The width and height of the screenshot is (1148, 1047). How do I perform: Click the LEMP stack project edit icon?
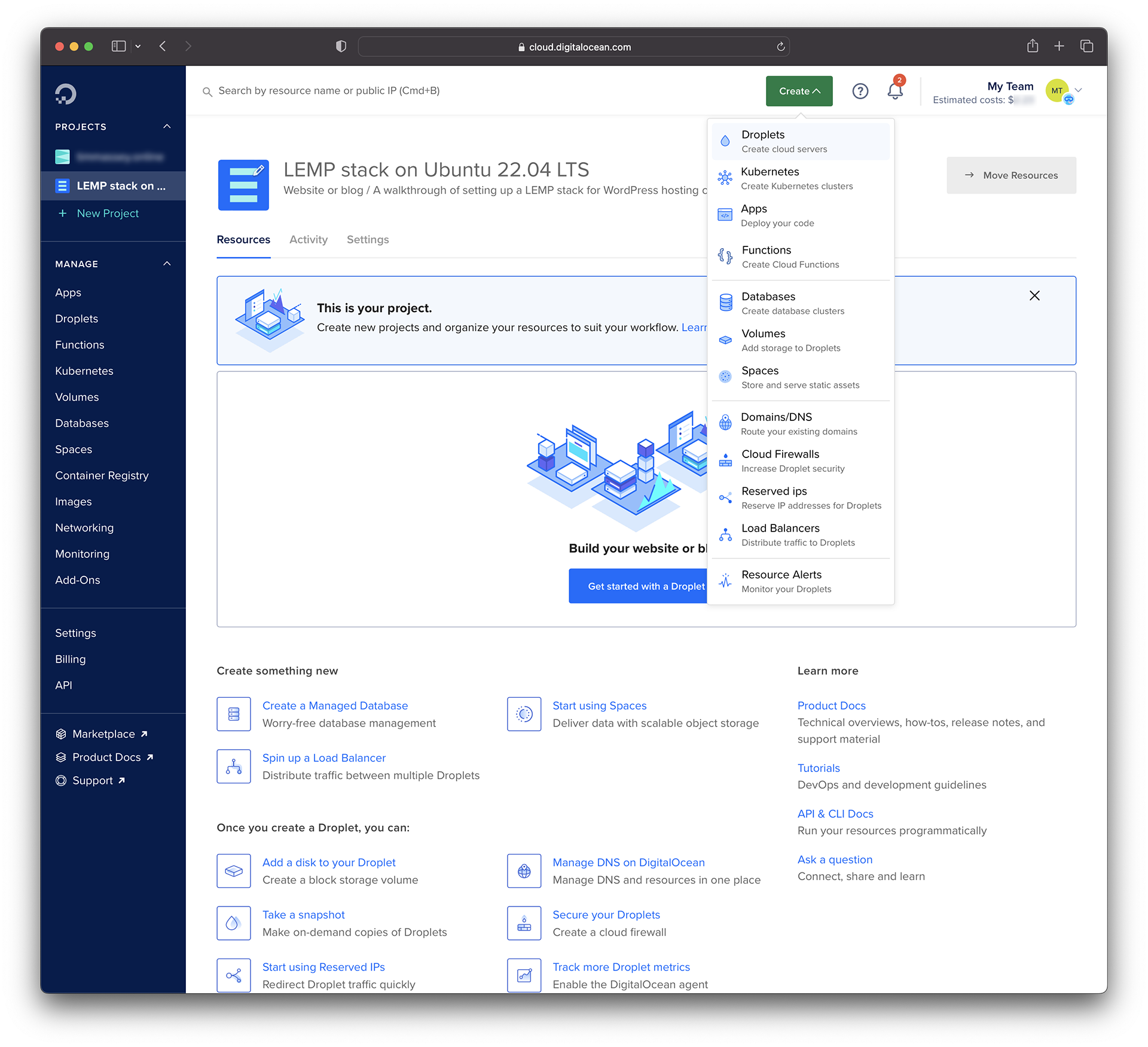coord(259,170)
